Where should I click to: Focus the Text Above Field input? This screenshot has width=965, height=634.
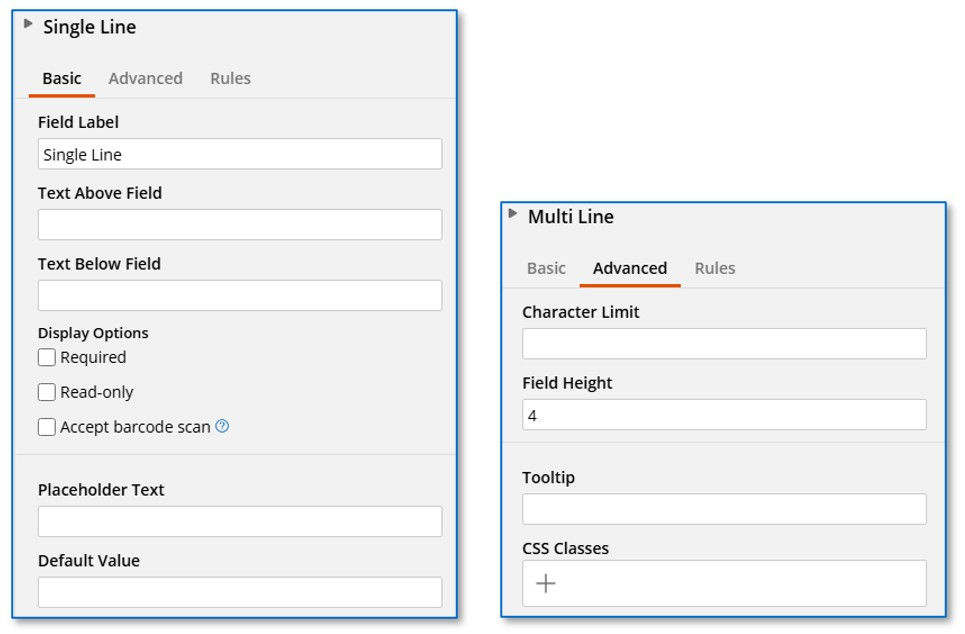click(239, 224)
